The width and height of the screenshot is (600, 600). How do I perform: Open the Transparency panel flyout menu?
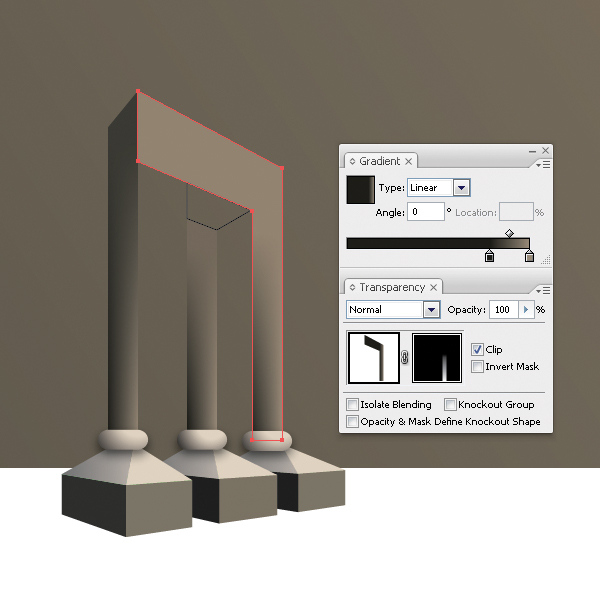coord(543,291)
